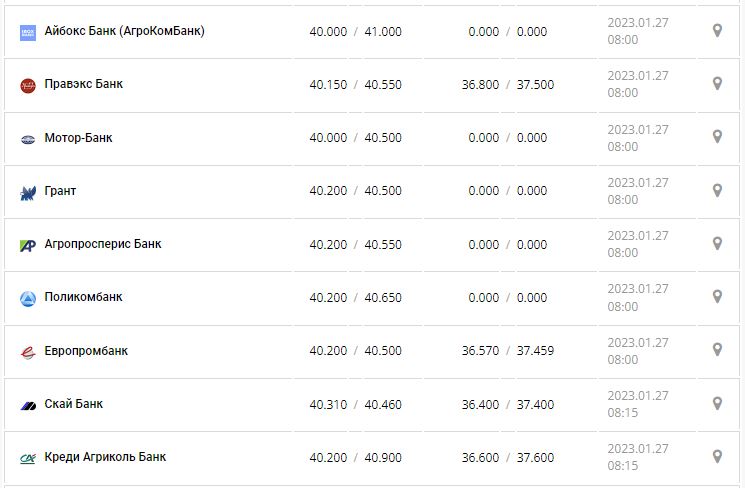Image resolution: width=745 pixels, height=488 pixels.
Task: Click the location marker in Грант row
Action: (717, 190)
